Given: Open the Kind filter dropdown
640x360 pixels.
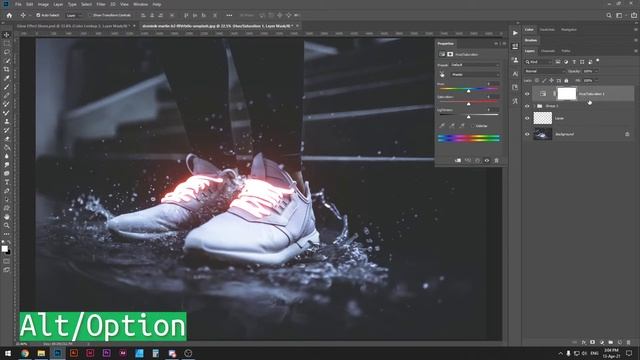Looking at the screenshot, I should coord(538,62).
